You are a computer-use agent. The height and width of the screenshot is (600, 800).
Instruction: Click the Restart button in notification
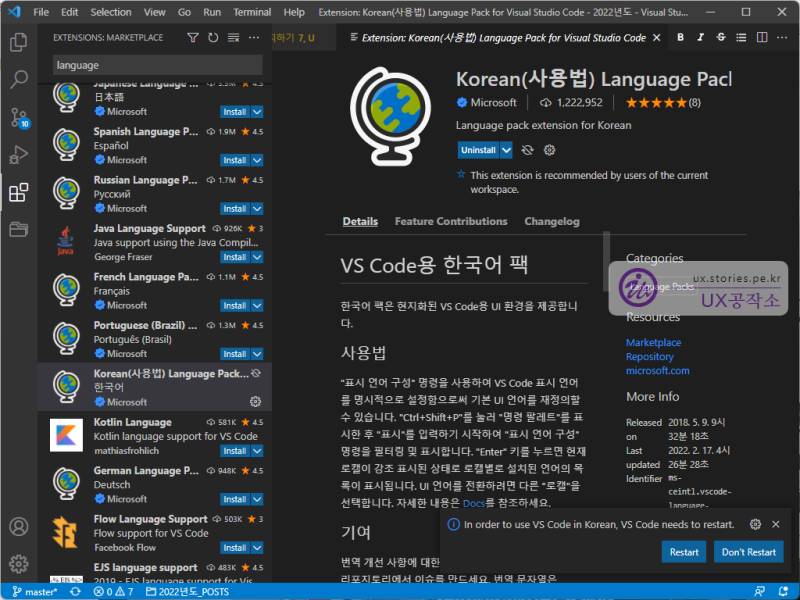click(684, 552)
